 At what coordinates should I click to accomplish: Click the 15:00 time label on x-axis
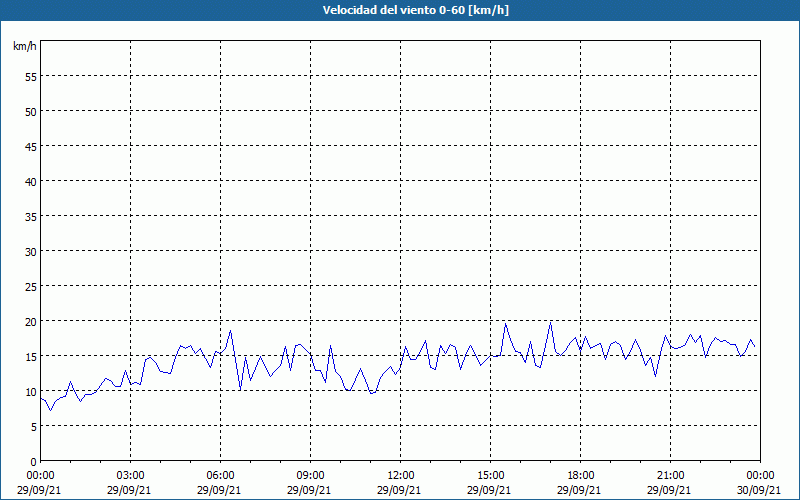pos(490,476)
